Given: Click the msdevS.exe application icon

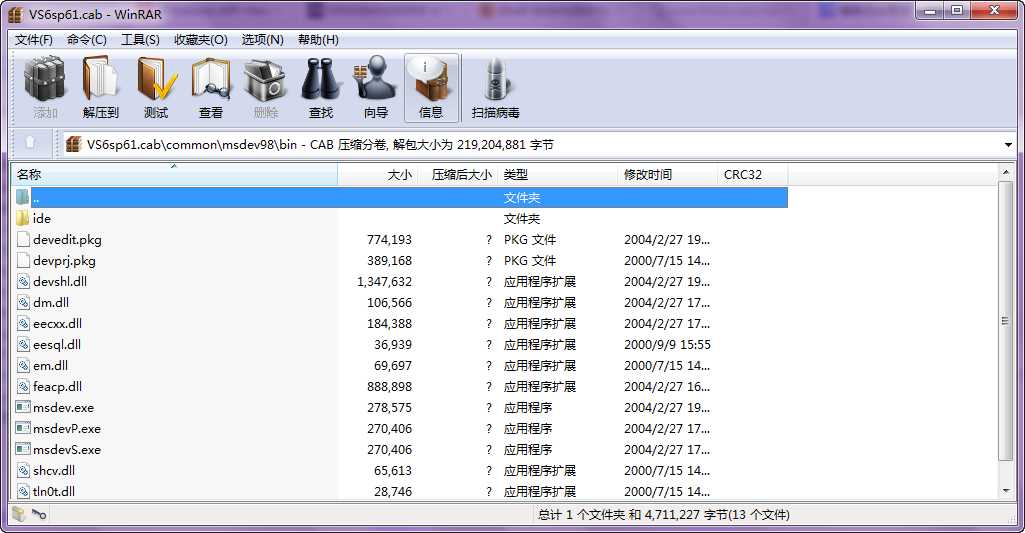Looking at the screenshot, I should click(23, 449).
